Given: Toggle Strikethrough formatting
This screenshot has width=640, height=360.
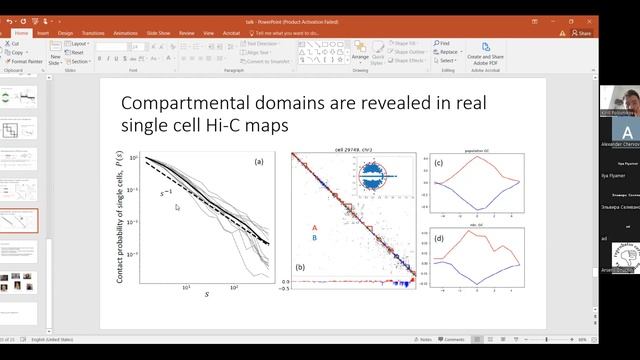Looking at the screenshot, I should 133,59.
